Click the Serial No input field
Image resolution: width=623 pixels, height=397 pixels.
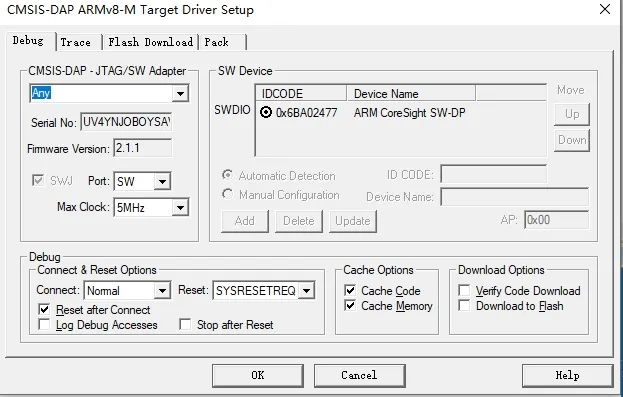(126, 122)
